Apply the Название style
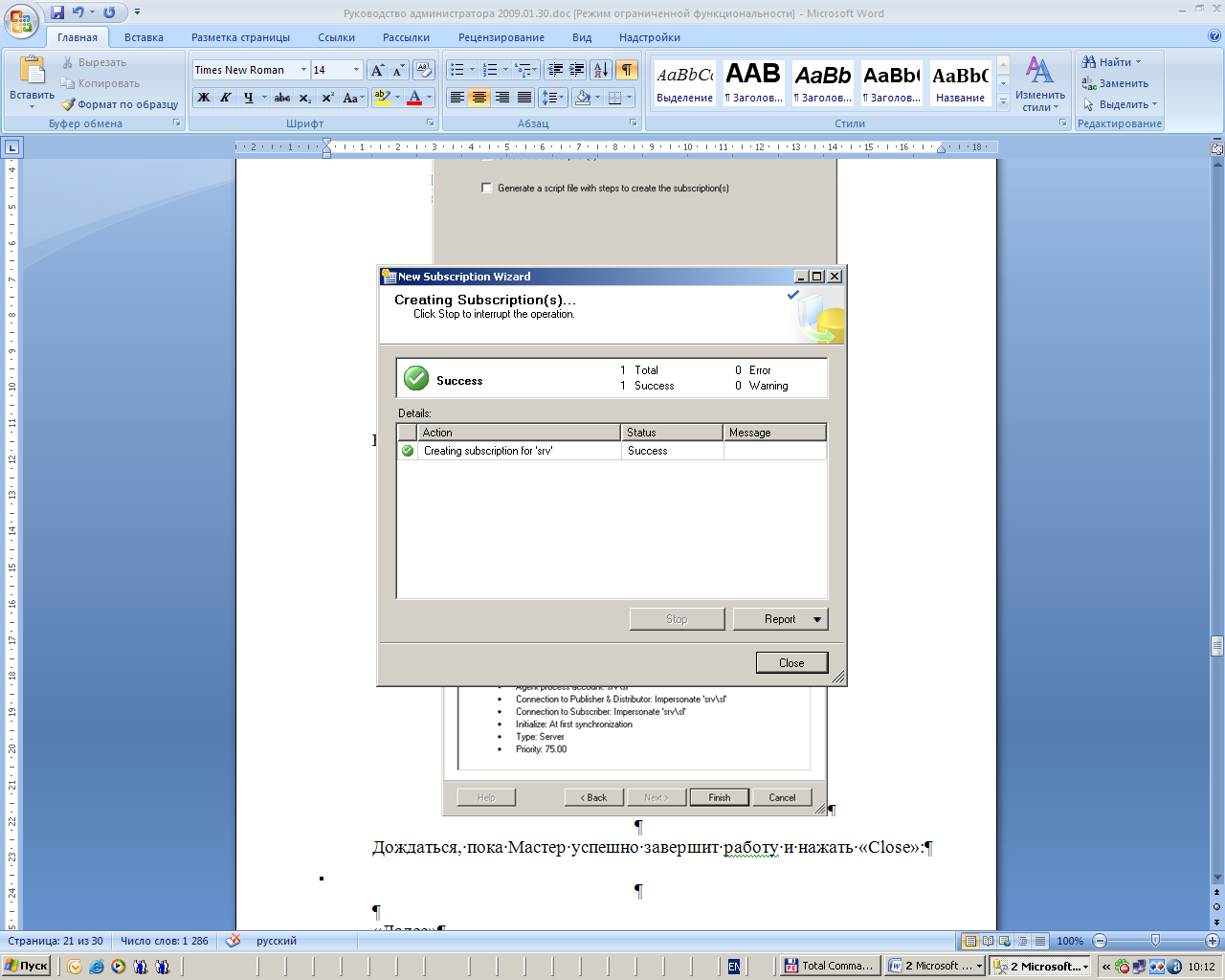 [x=960, y=83]
